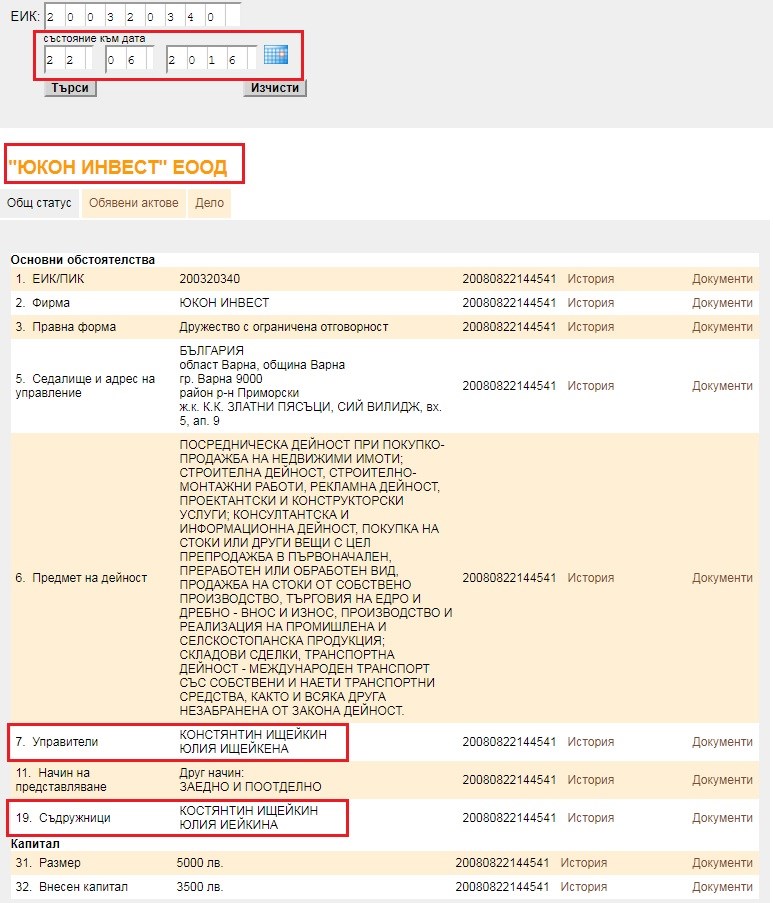Open Документи for Начин на представляване row

pos(722,780)
